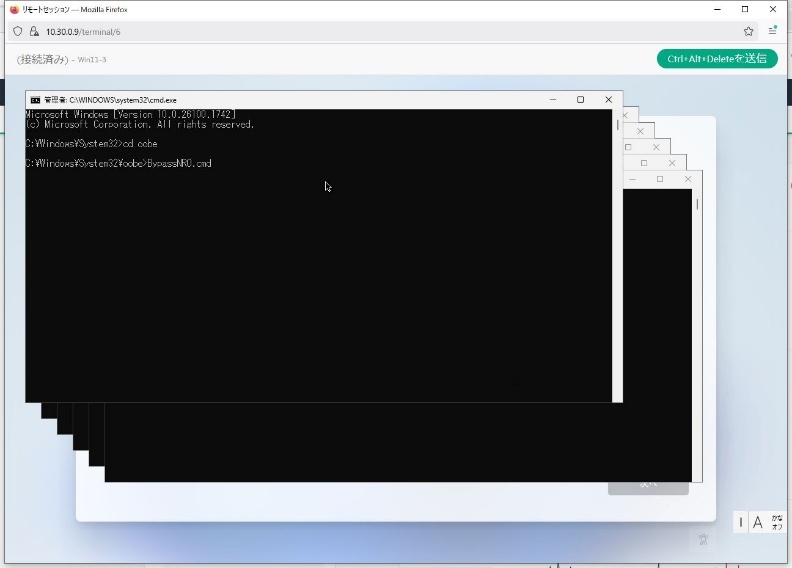Click the site security lock icon

[34, 31]
